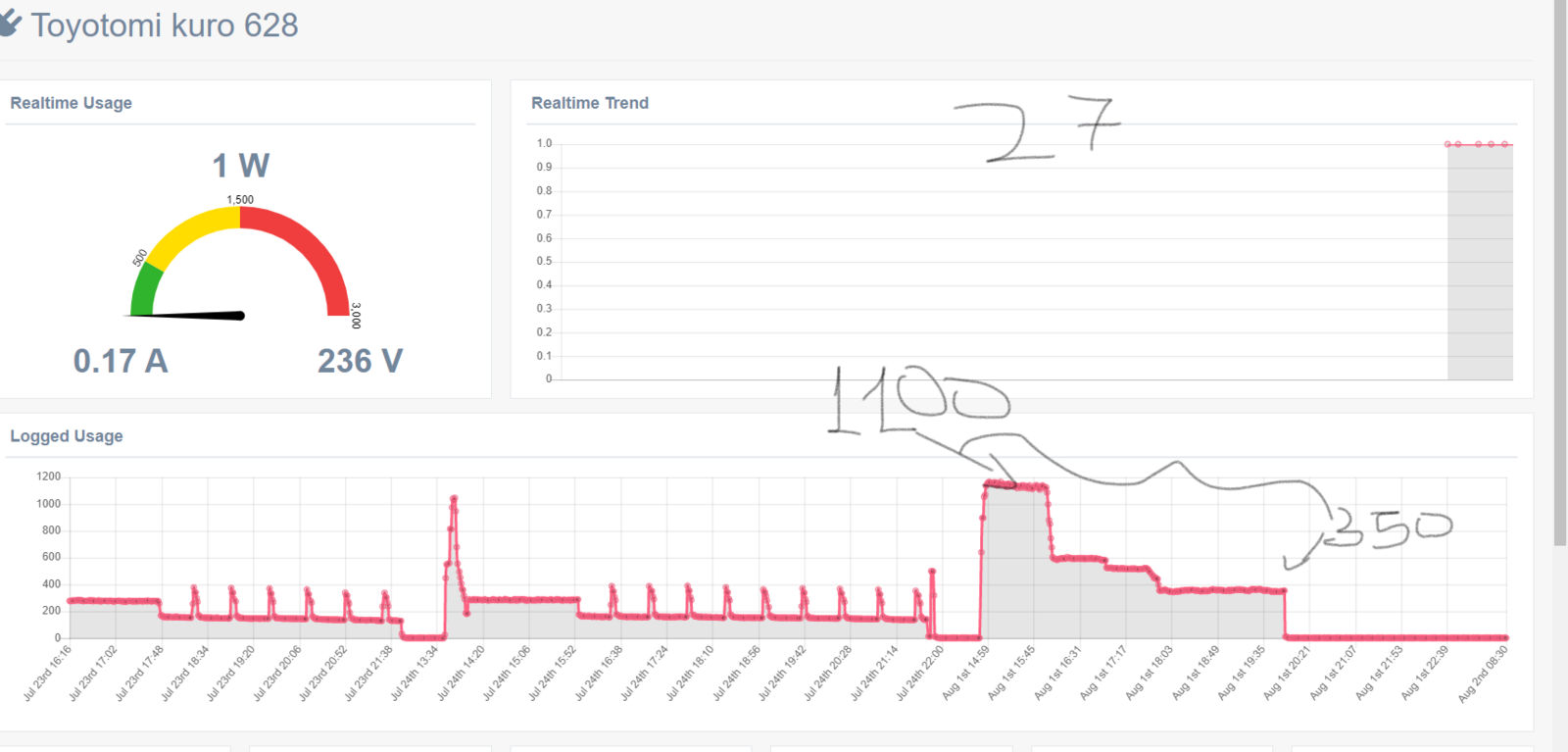Click the Aug 1st 20:21 x-axis label
This screenshot has width=1568, height=752.
pyautogui.click(x=1288, y=673)
